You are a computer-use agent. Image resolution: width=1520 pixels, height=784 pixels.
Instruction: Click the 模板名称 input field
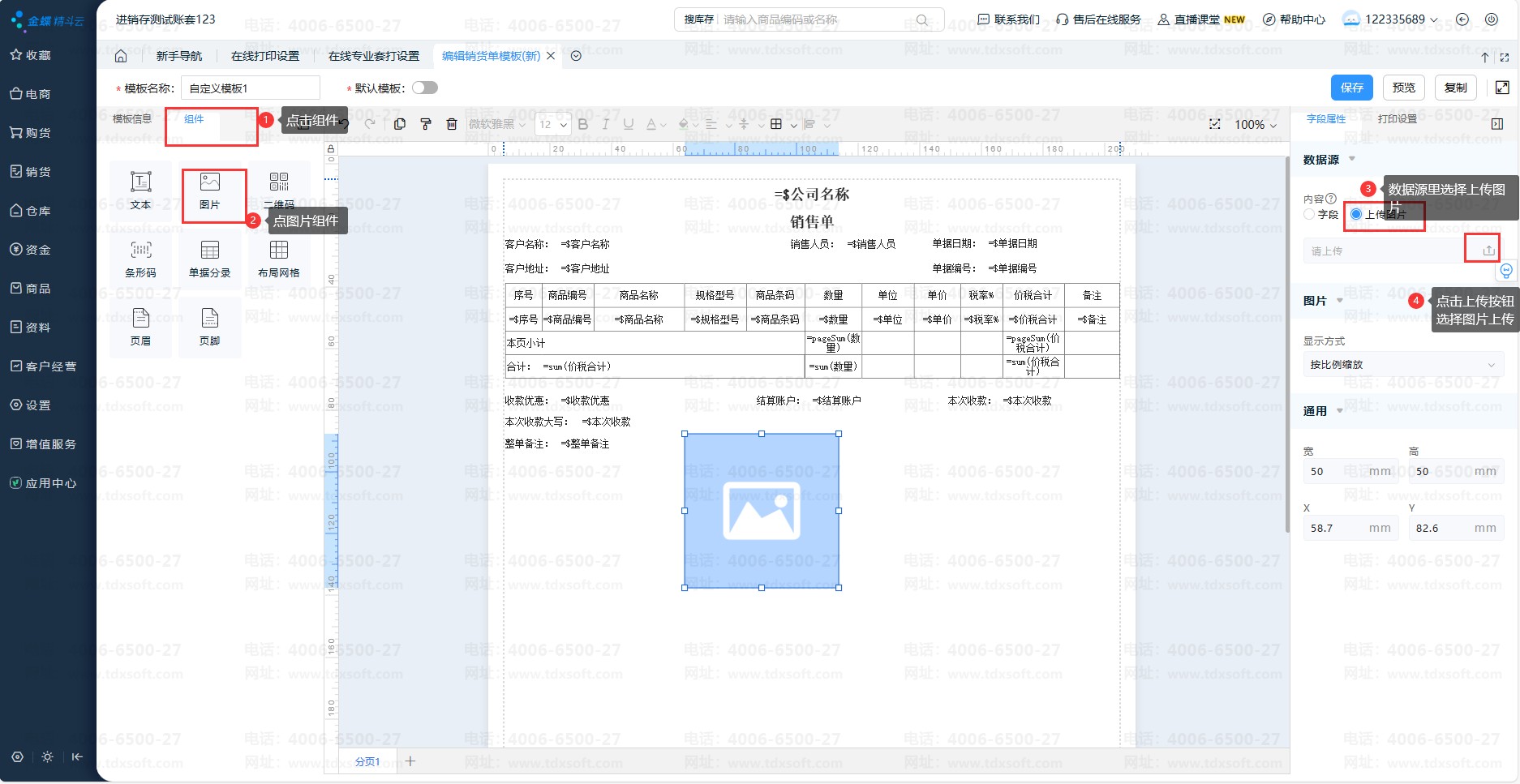250,88
